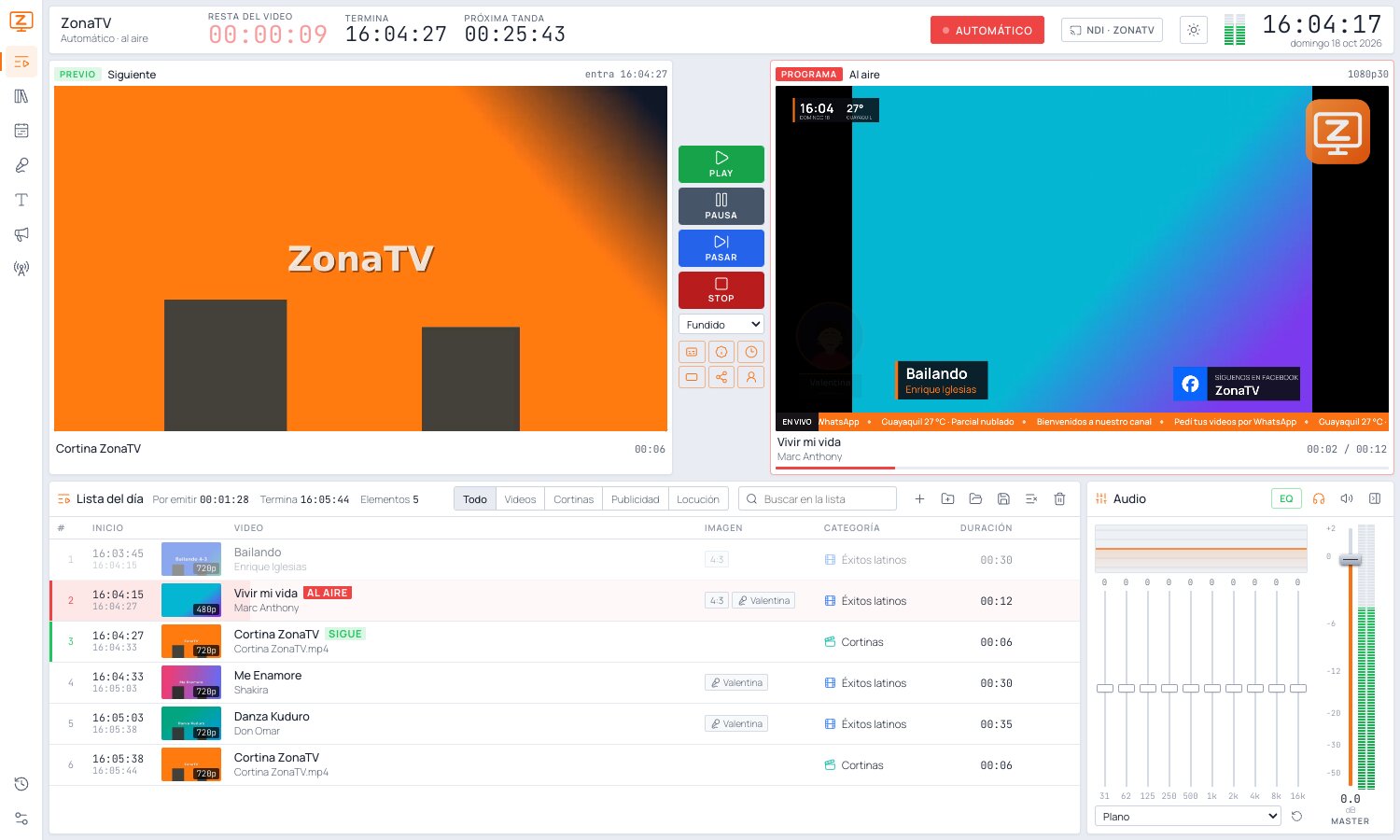Select the Videos filter tab
1400x840 pixels.
[x=520, y=499]
